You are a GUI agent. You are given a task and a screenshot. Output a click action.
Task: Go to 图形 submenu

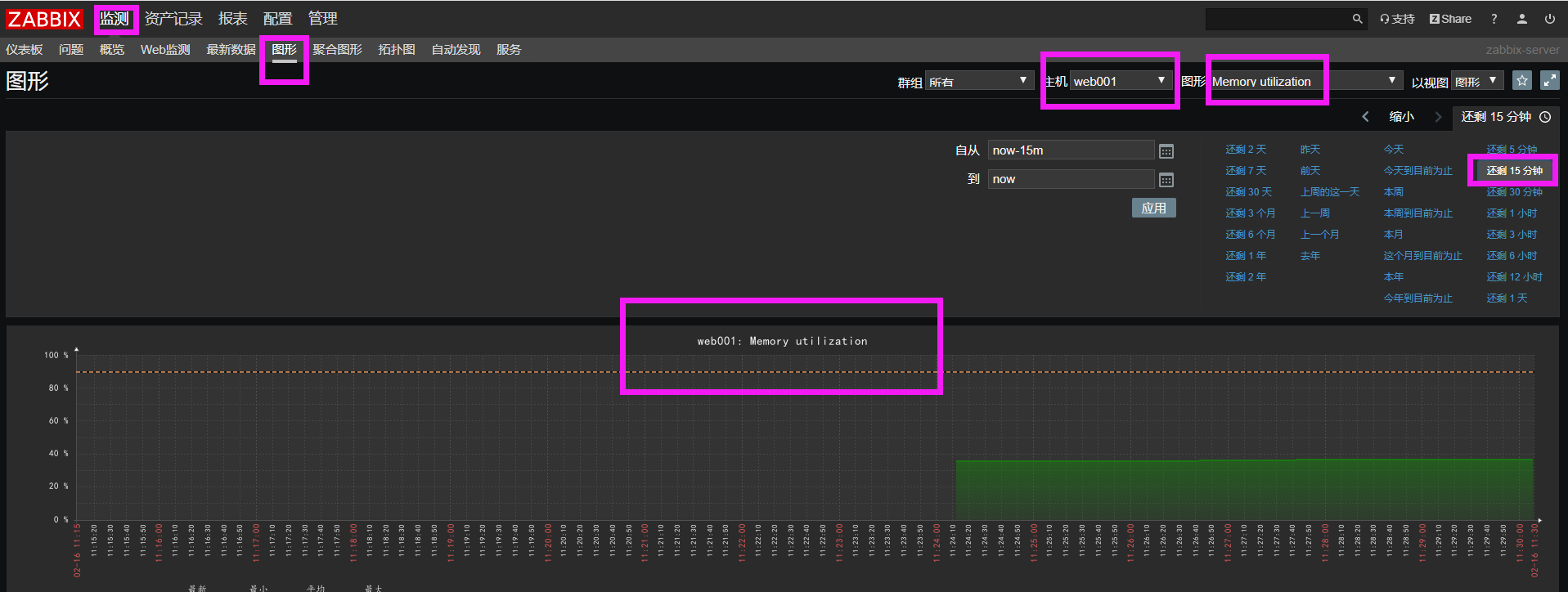pyautogui.click(x=284, y=50)
